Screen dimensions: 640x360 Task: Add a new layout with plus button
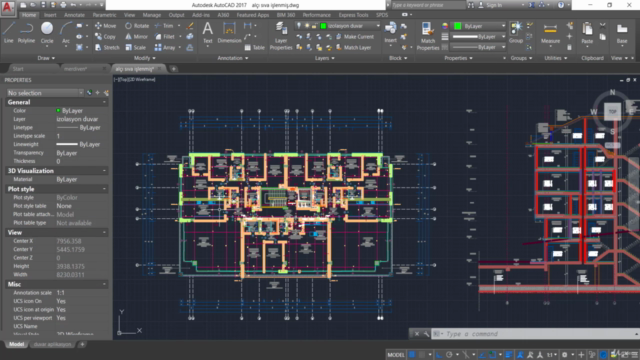(x=82, y=344)
